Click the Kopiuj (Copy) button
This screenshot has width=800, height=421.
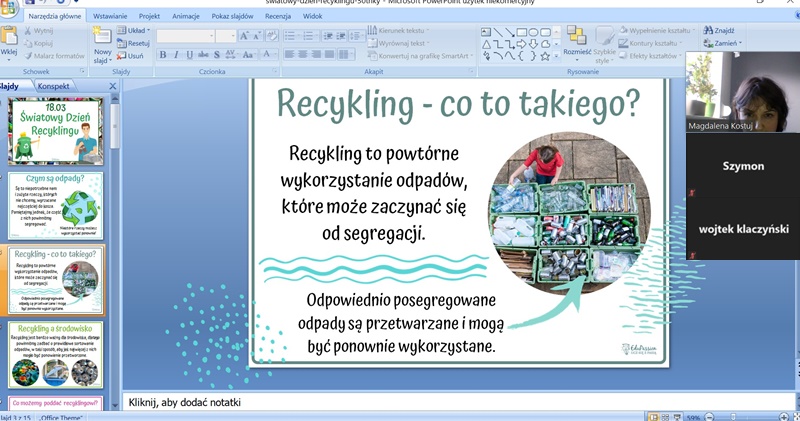click(38, 43)
